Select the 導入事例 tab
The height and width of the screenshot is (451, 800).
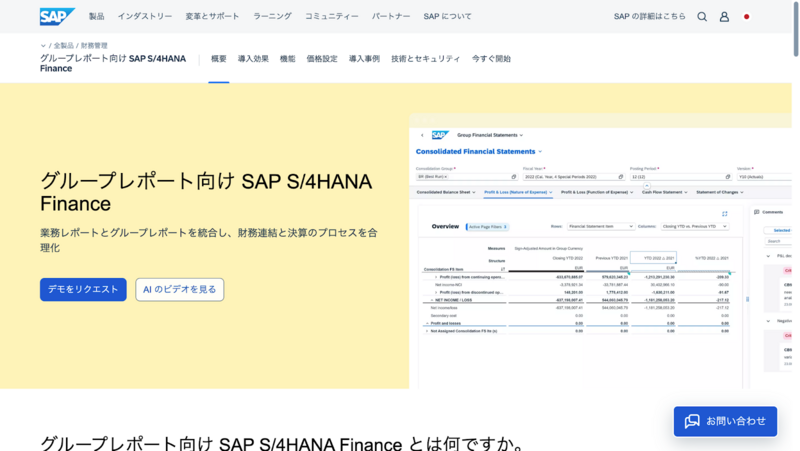coord(364,59)
